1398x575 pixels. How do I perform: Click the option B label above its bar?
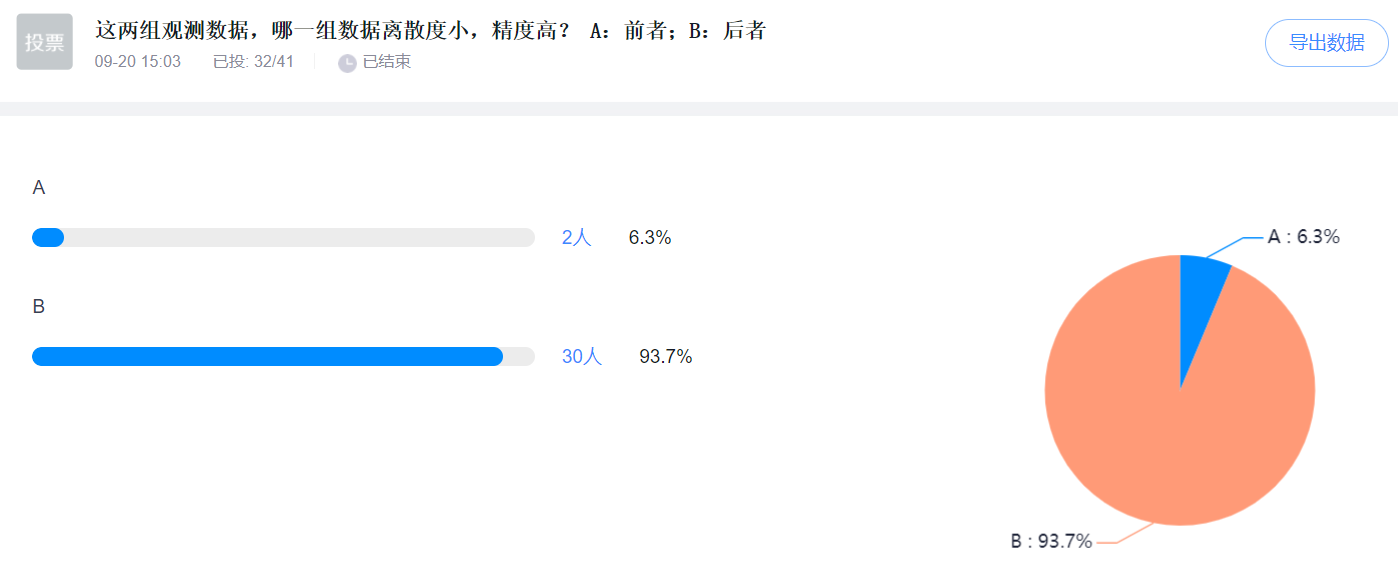39,307
